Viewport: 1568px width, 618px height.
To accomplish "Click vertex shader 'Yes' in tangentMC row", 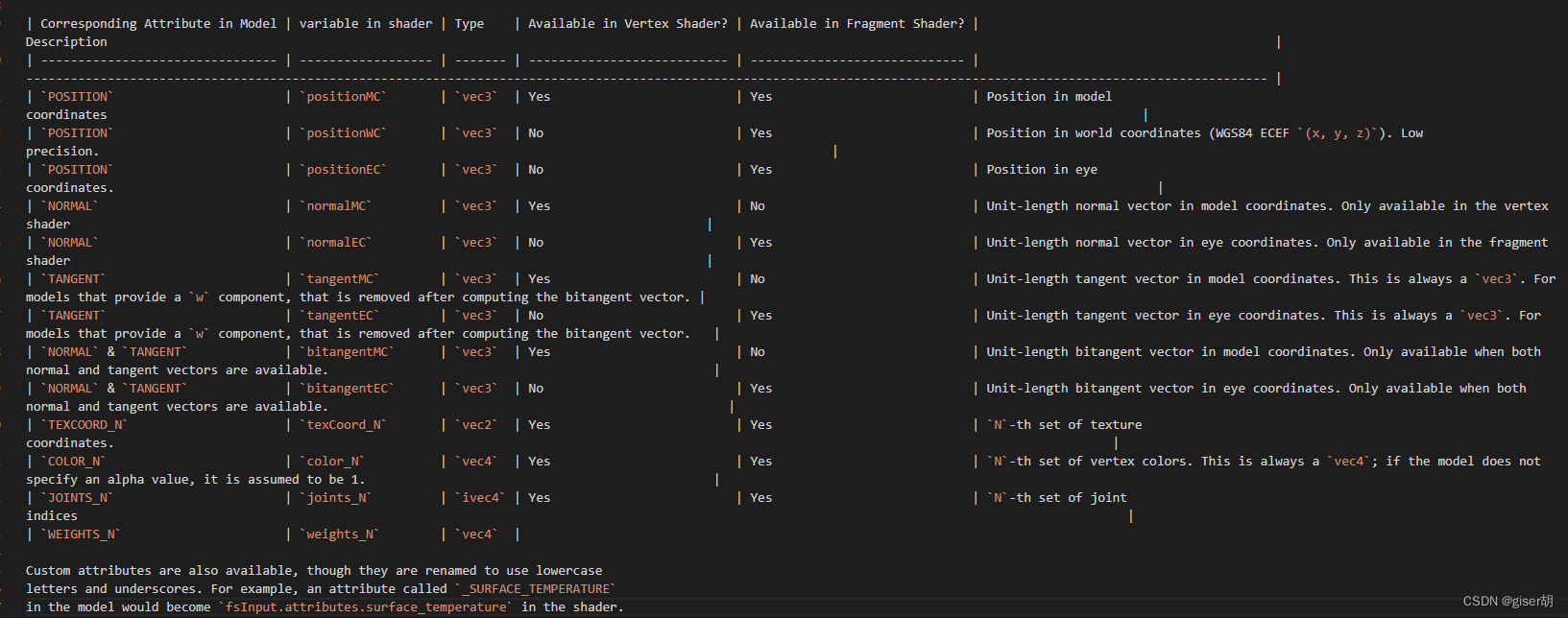I will point(540,278).
